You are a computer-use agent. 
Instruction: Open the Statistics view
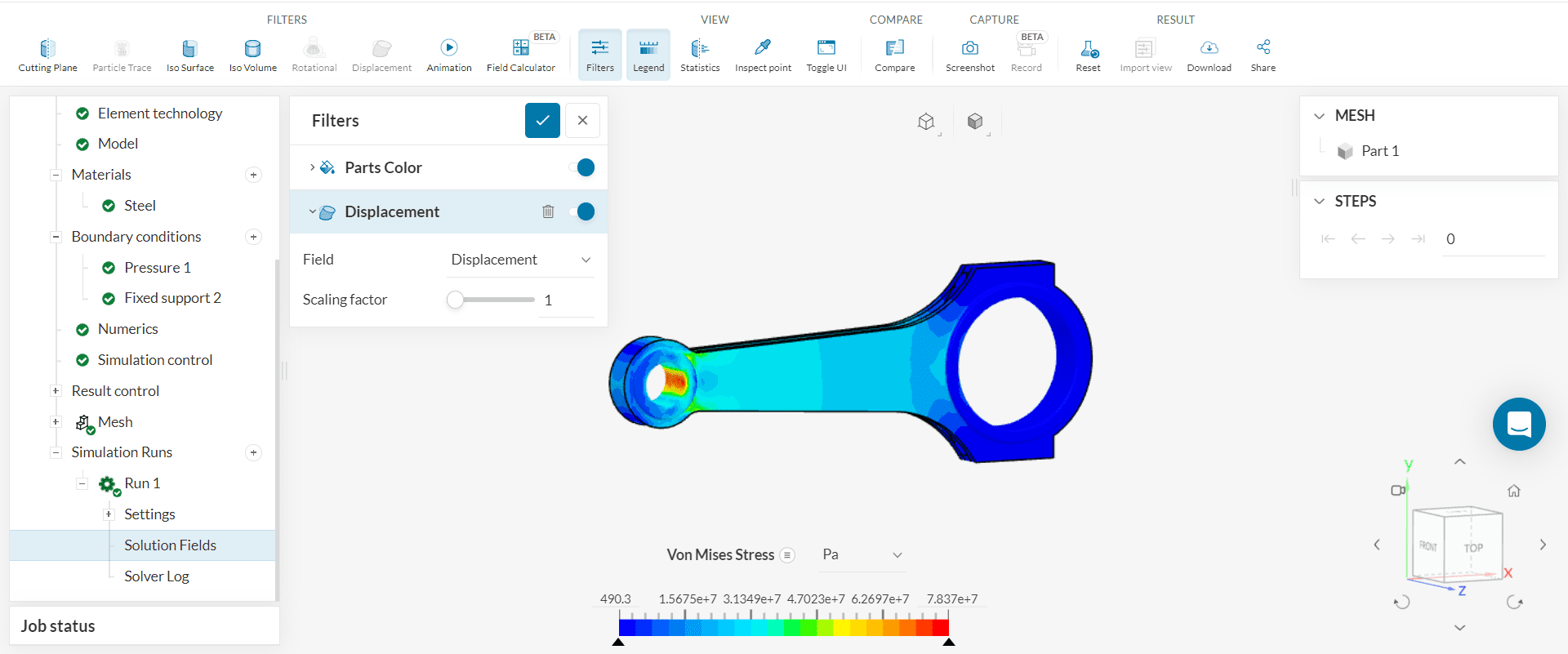pos(700,55)
